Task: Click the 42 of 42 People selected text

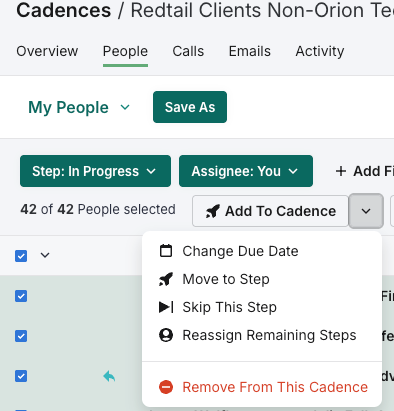Action: click(x=98, y=209)
